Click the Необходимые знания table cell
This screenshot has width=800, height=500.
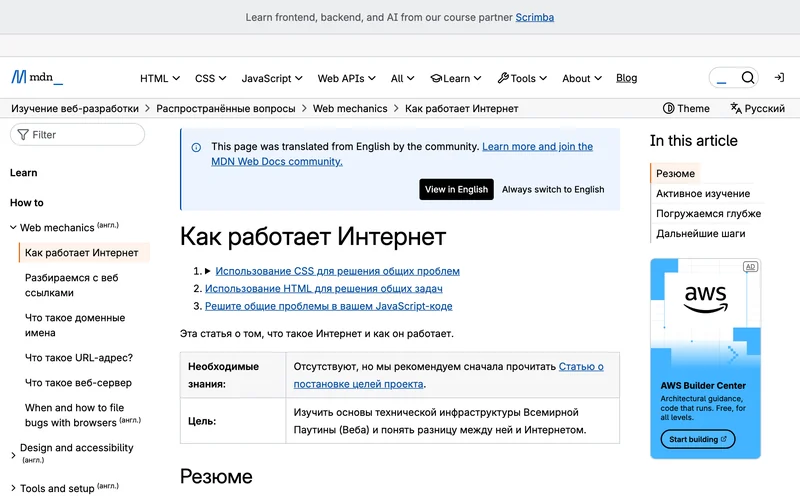pyautogui.click(x=233, y=375)
